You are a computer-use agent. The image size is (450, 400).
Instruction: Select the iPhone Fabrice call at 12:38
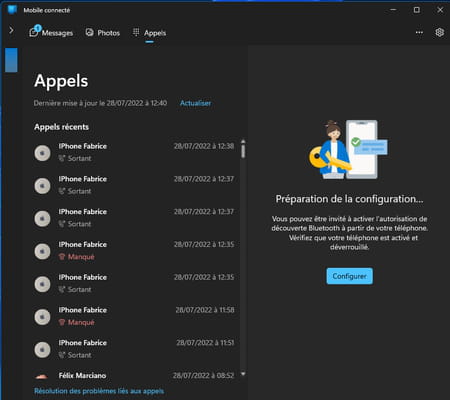134,152
